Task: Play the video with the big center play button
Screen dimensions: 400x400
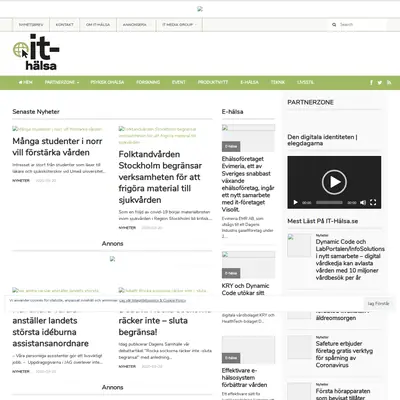Action: tap(334, 182)
